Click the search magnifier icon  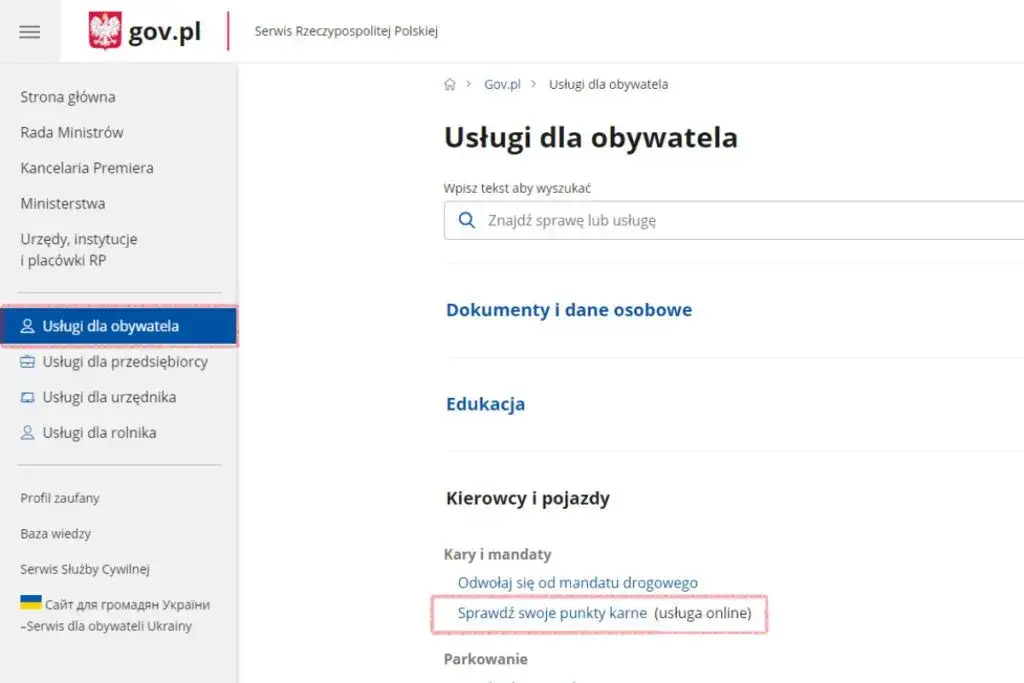click(x=466, y=220)
